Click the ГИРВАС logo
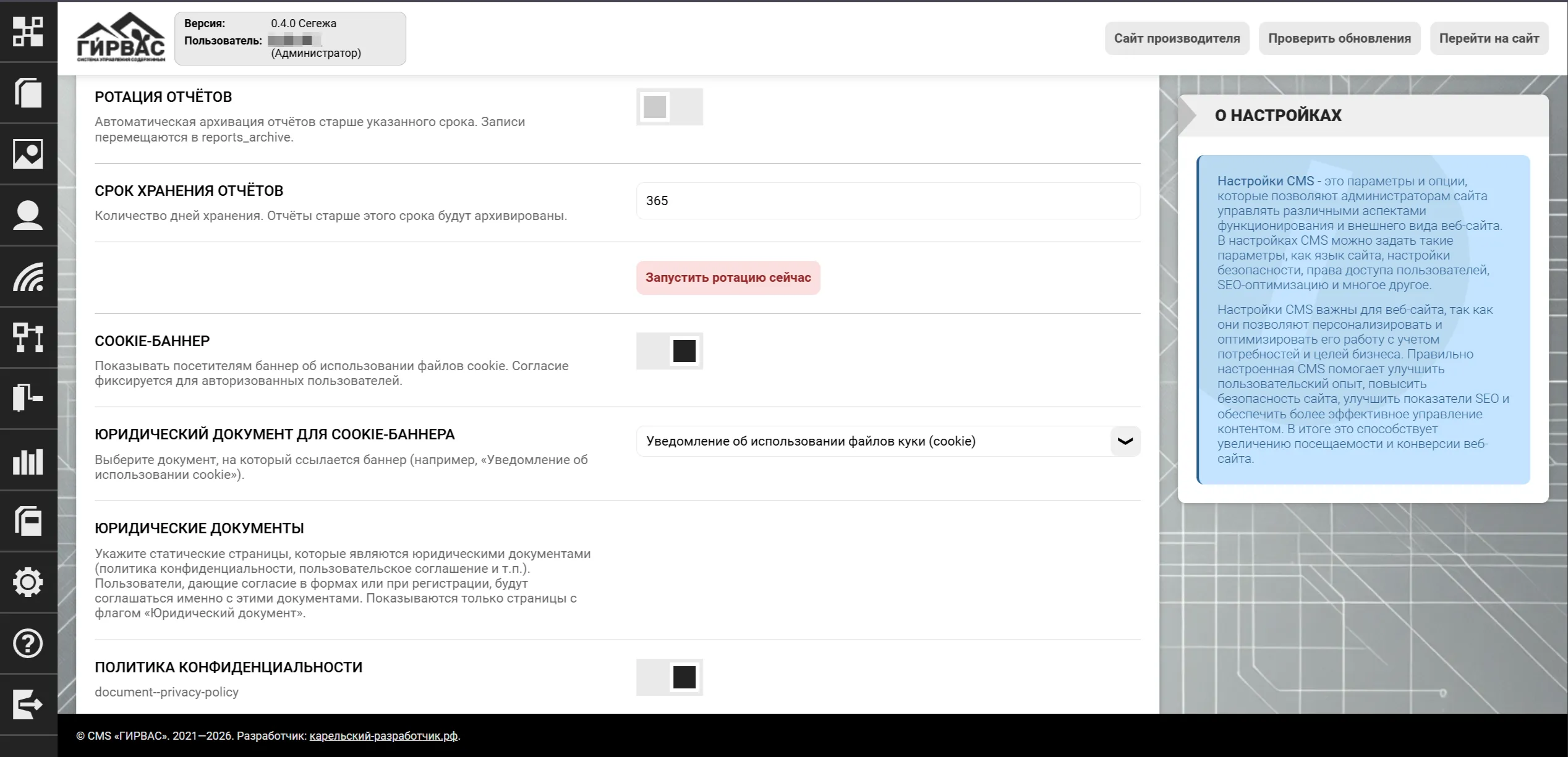Viewport: 1568px width, 757px height. pyautogui.click(x=121, y=37)
